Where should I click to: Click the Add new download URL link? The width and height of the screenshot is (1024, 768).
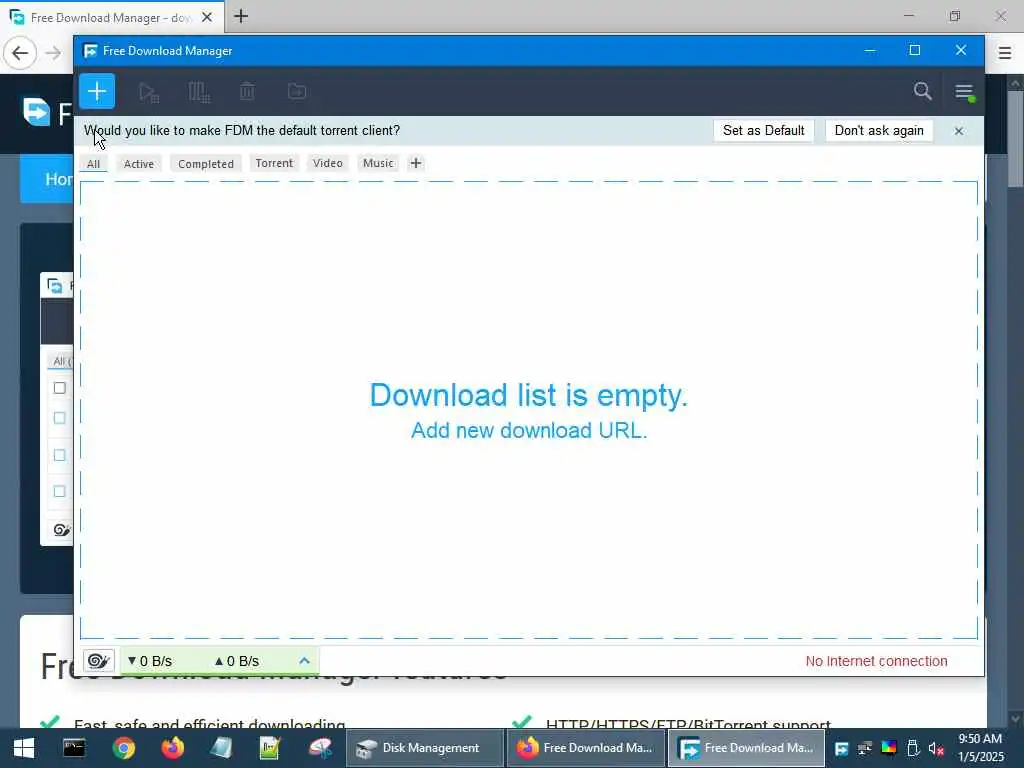[529, 430]
